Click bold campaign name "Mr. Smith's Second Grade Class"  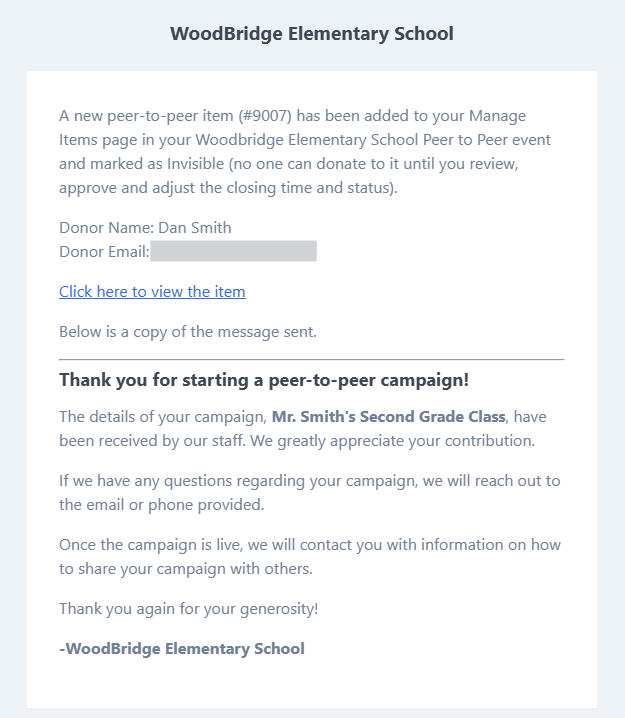coord(388,416)
